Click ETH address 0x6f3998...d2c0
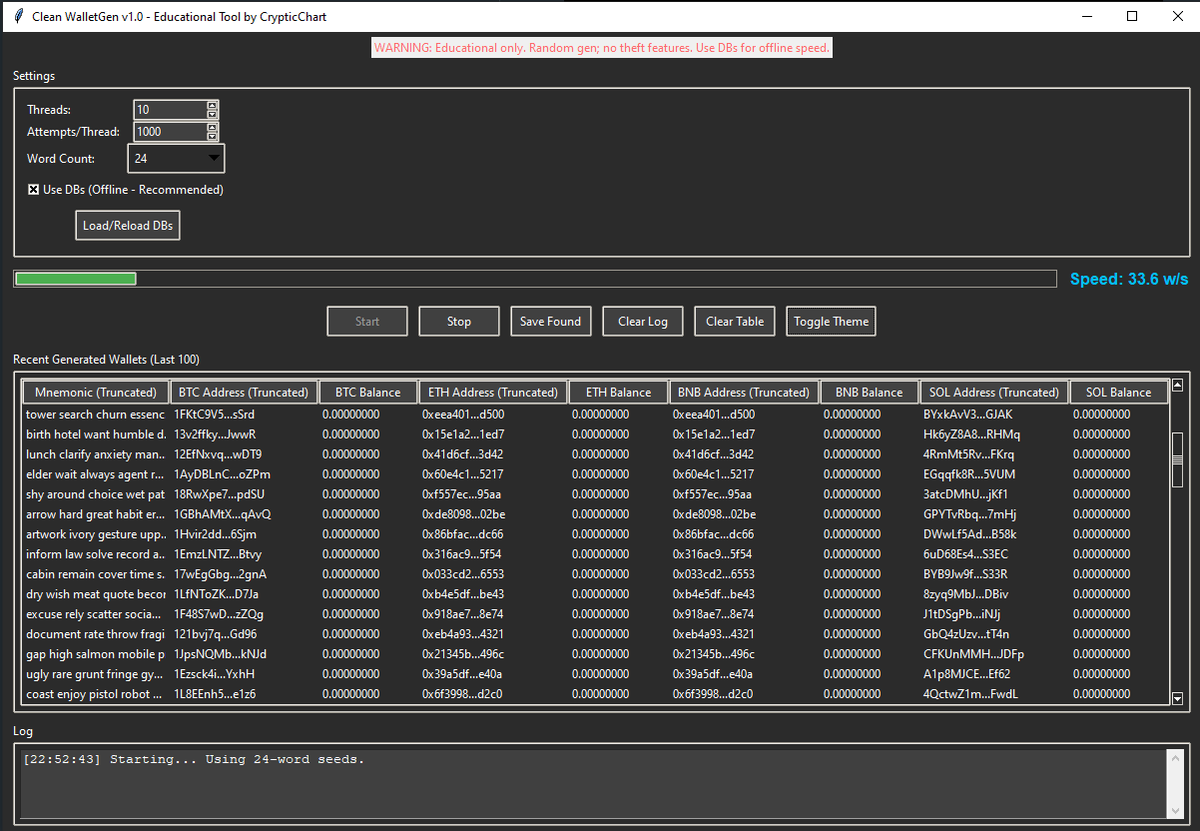Screen dimensions: 1200x831 pyautogui.click(x=462, y=694)
